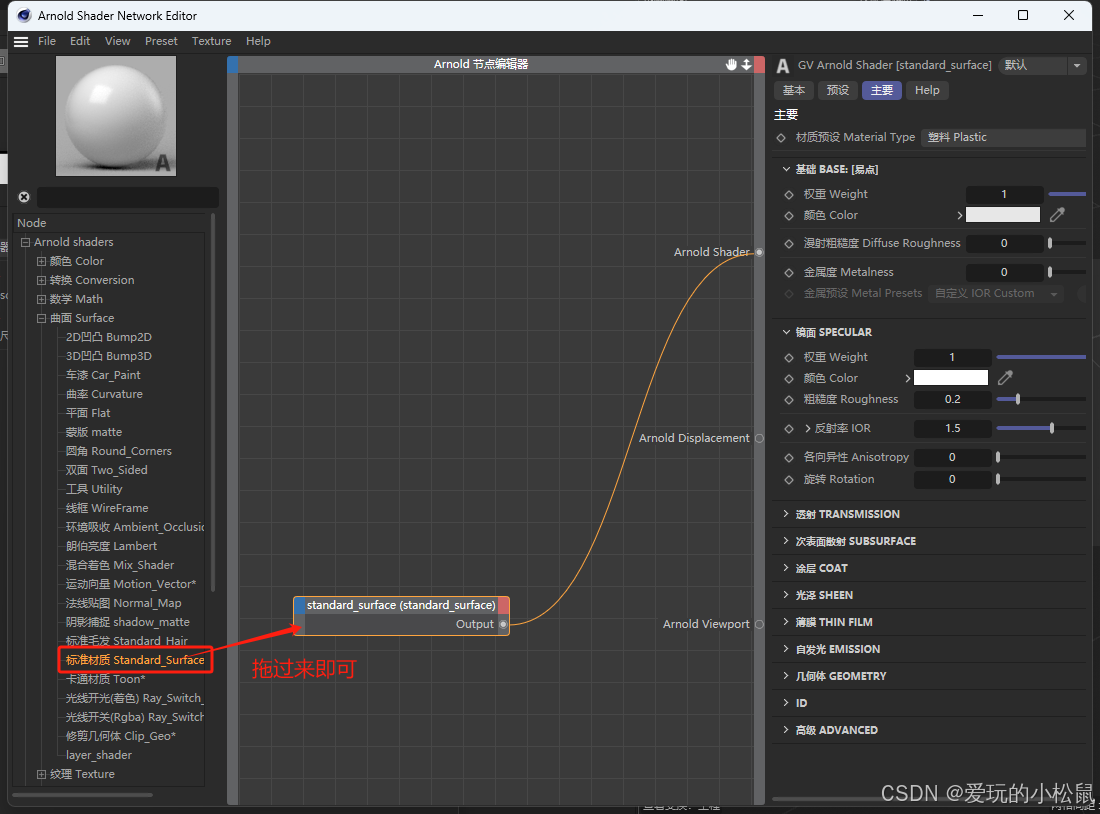Select 车漆 Car_Paint shader
The image size is (1100, 814).
point(103,375)
